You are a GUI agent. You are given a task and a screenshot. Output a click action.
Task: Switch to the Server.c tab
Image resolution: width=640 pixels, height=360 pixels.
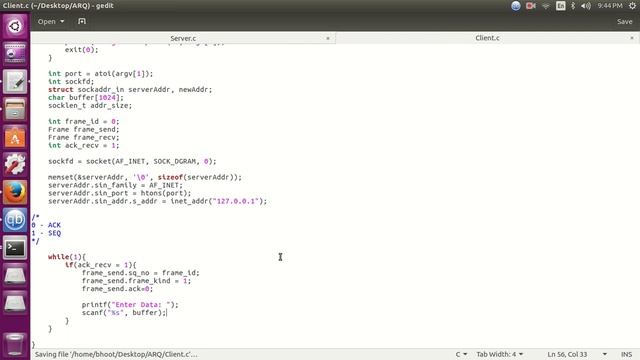[x=183, y=38]
